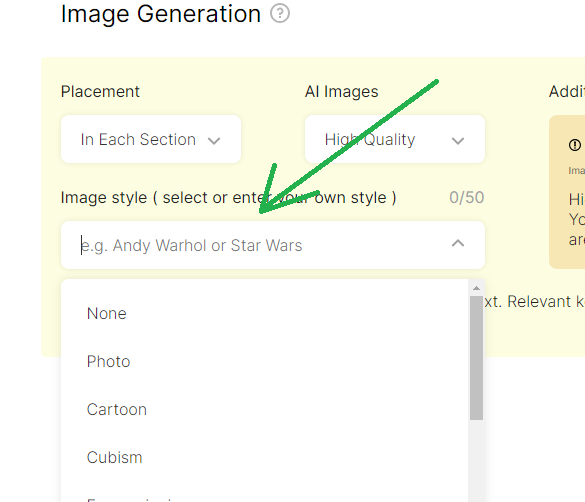Screen dimensions: 585x502
Task: Click the scrollbar up arrow in style list
Action: pos(476,288)
